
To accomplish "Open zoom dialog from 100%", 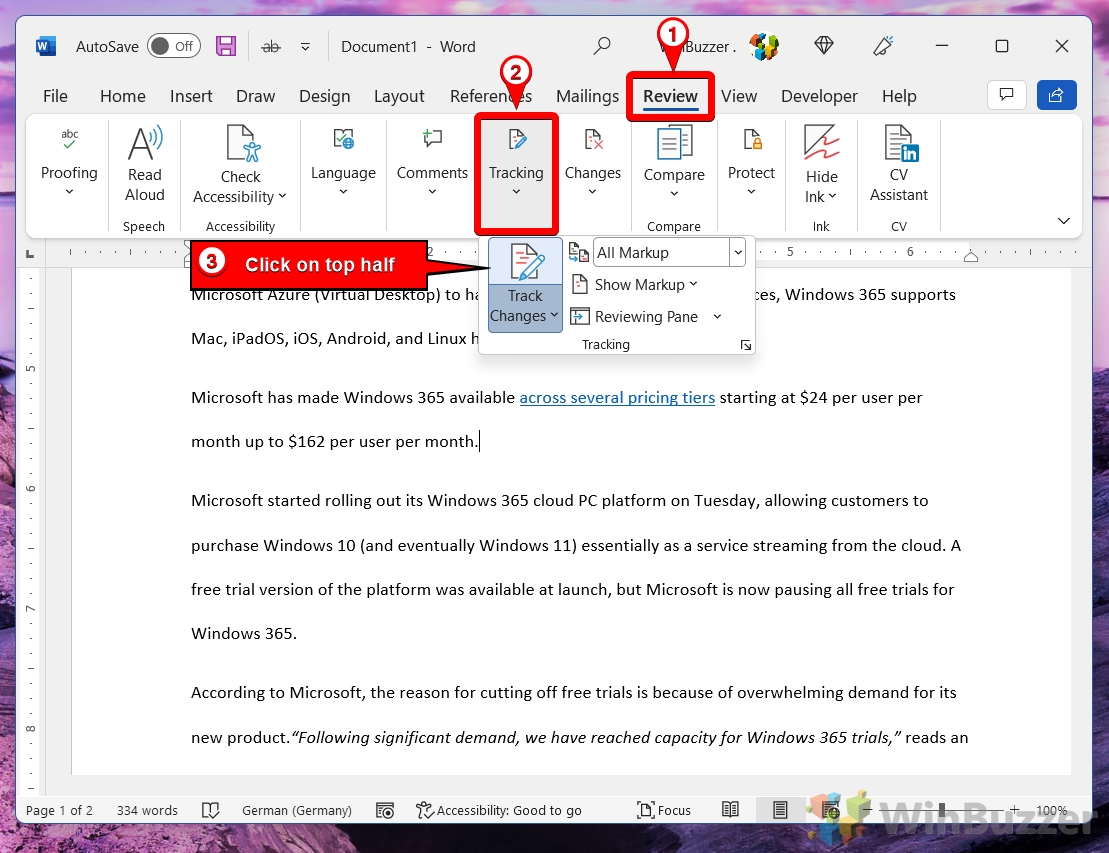I will click(1052, 811).
